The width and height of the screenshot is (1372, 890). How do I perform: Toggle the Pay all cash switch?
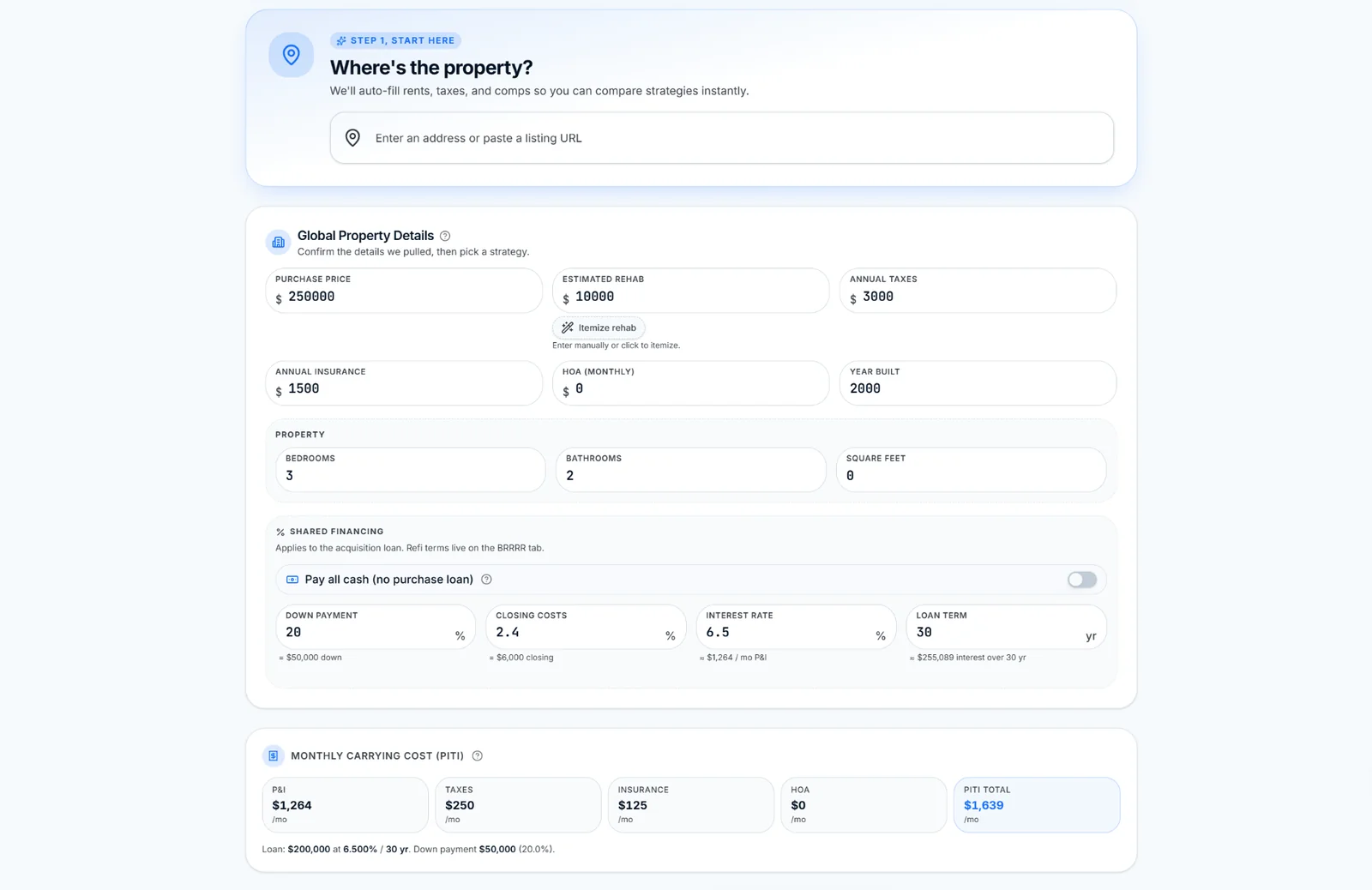click(x=1082, y=580)
